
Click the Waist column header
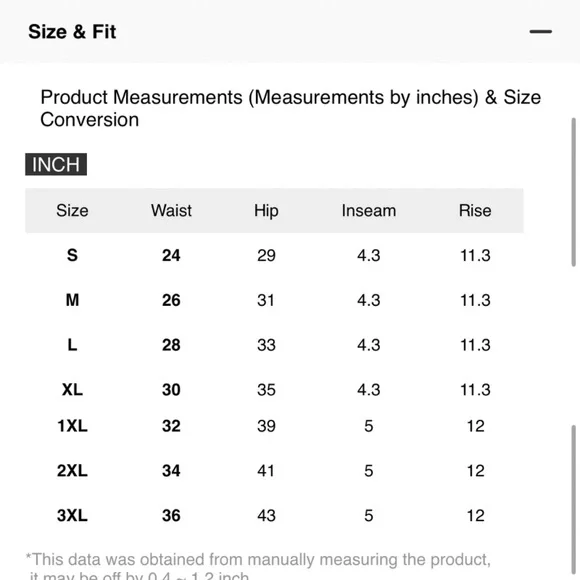[171, 210]
